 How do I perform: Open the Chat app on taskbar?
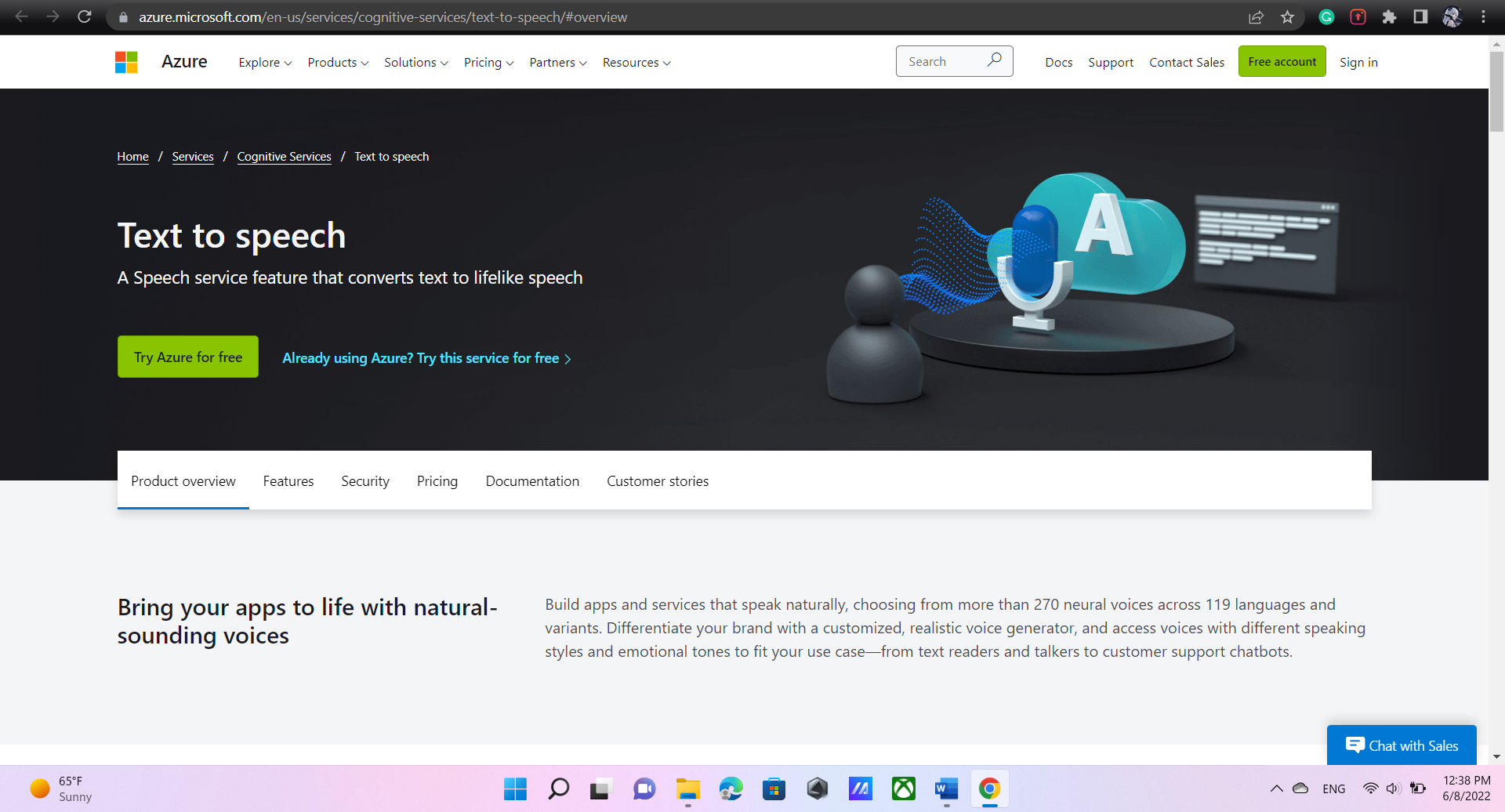point(644,788)
